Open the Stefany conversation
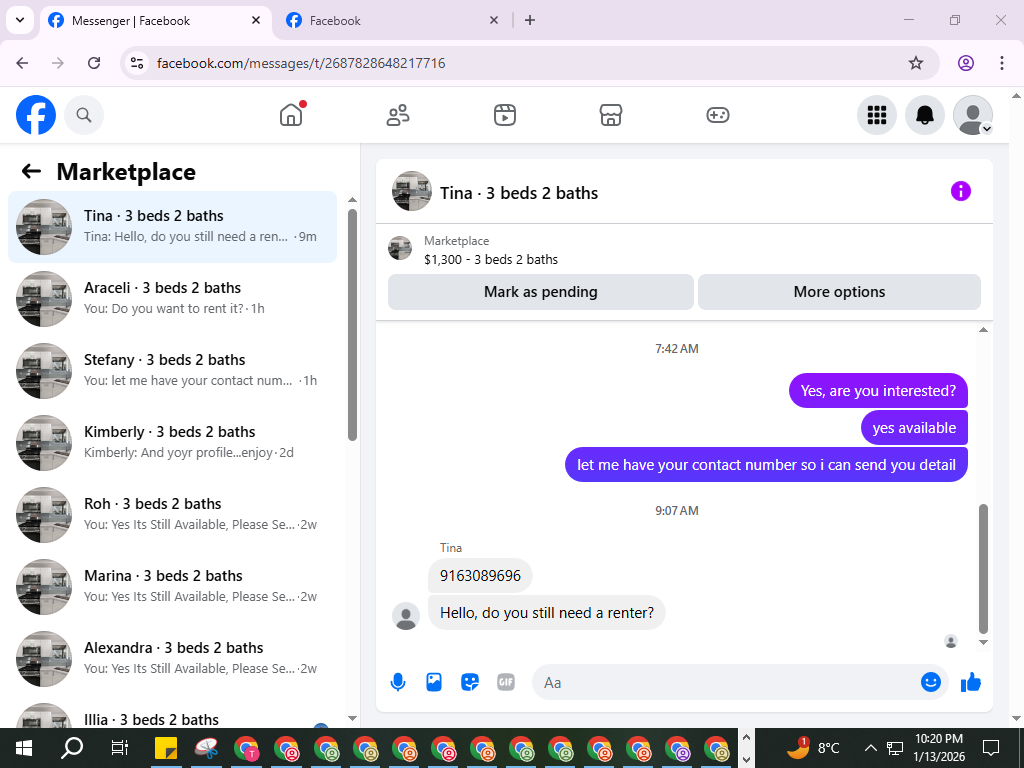 (x=172, y=370)
